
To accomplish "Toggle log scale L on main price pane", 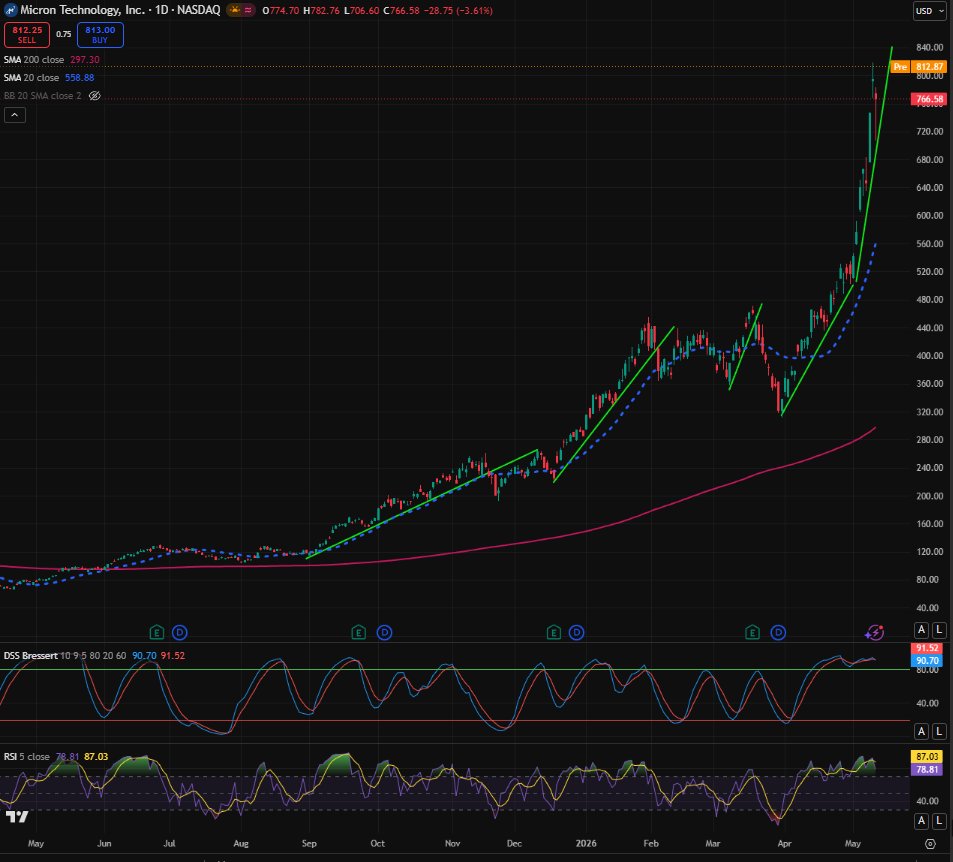I will 938,630.
